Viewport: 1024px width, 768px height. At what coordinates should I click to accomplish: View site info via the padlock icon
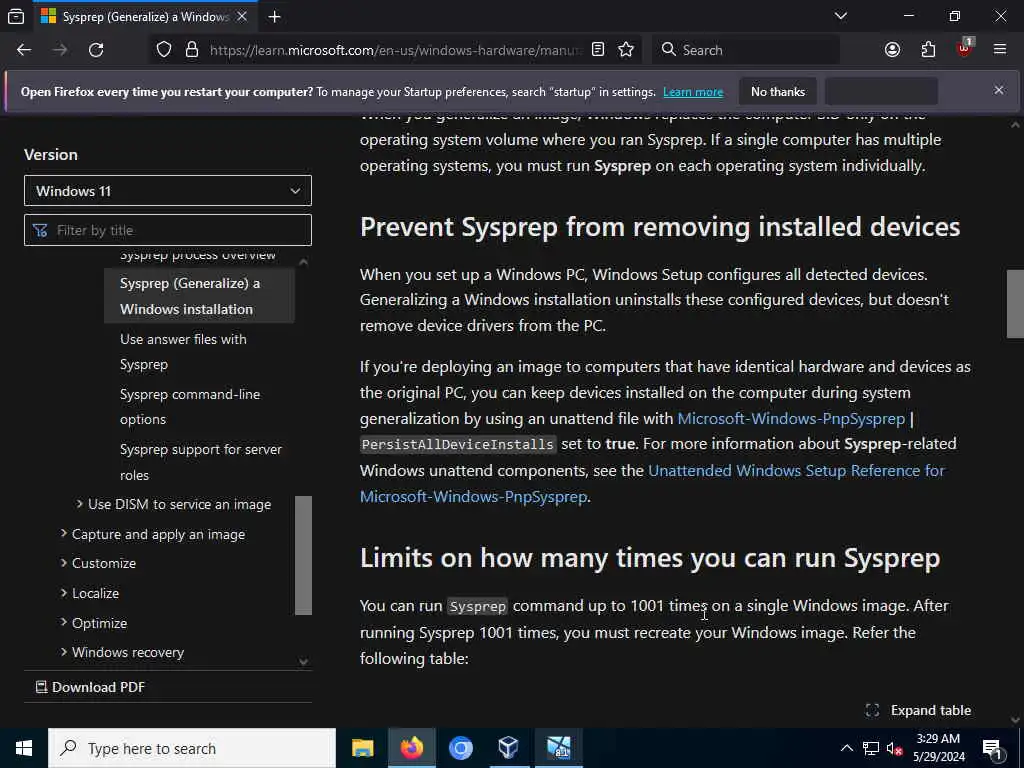[x=192, y=50]
